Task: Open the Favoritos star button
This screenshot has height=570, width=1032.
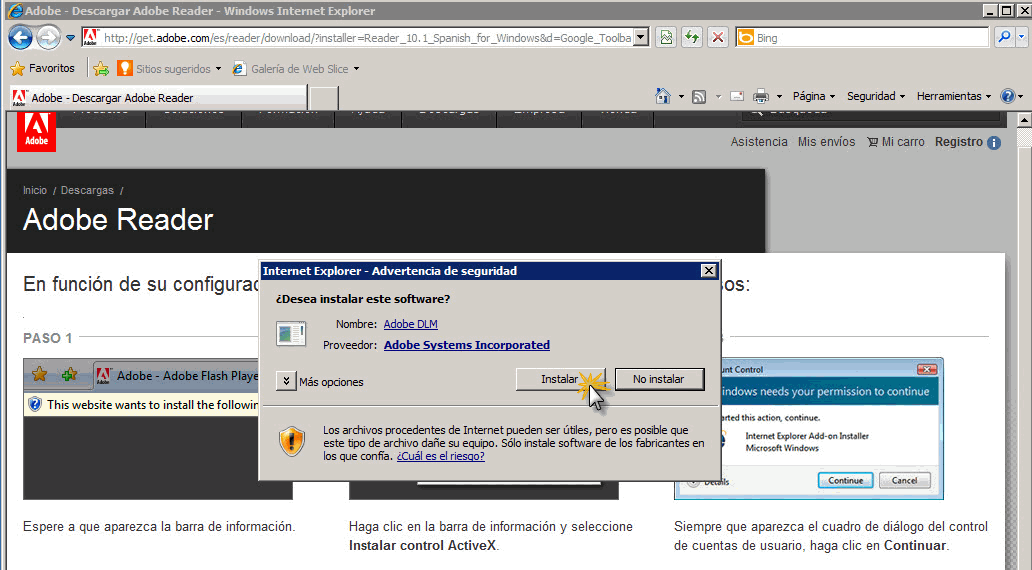Action: [x=43, y=68]
